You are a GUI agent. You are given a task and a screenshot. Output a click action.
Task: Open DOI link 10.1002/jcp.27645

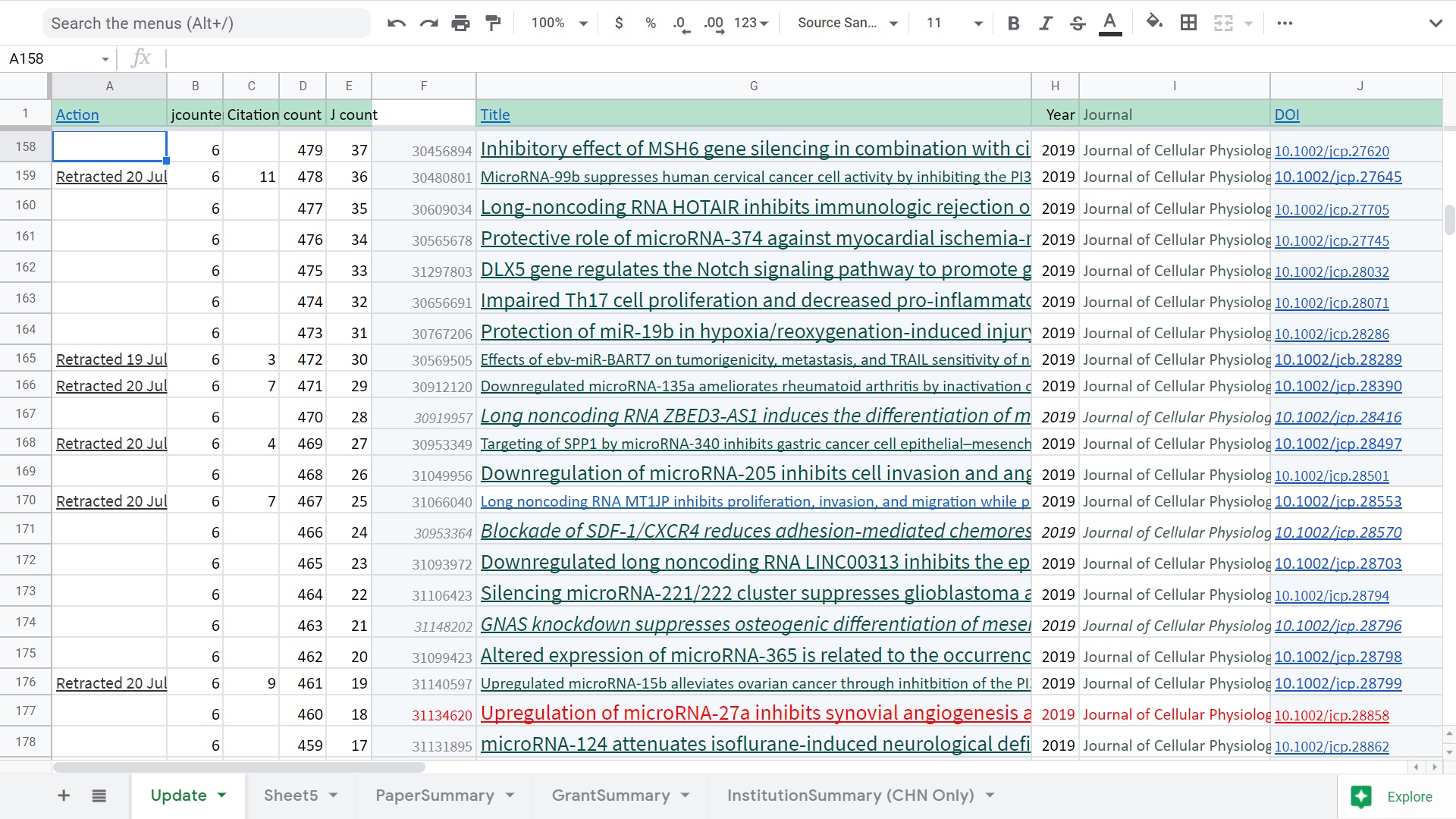[x=1338, y=177]
